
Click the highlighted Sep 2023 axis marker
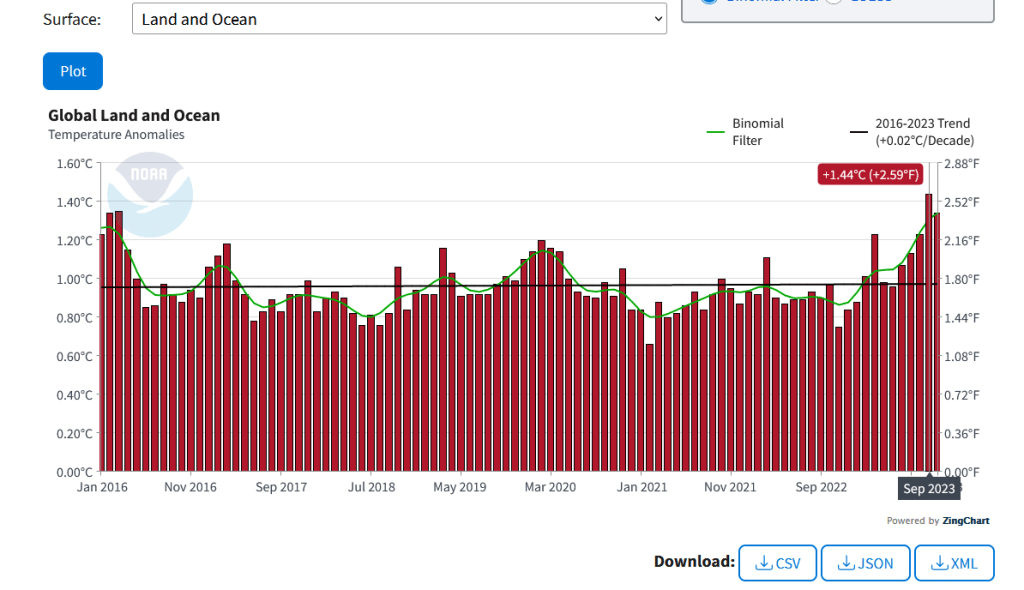click(x=929, y=488)
